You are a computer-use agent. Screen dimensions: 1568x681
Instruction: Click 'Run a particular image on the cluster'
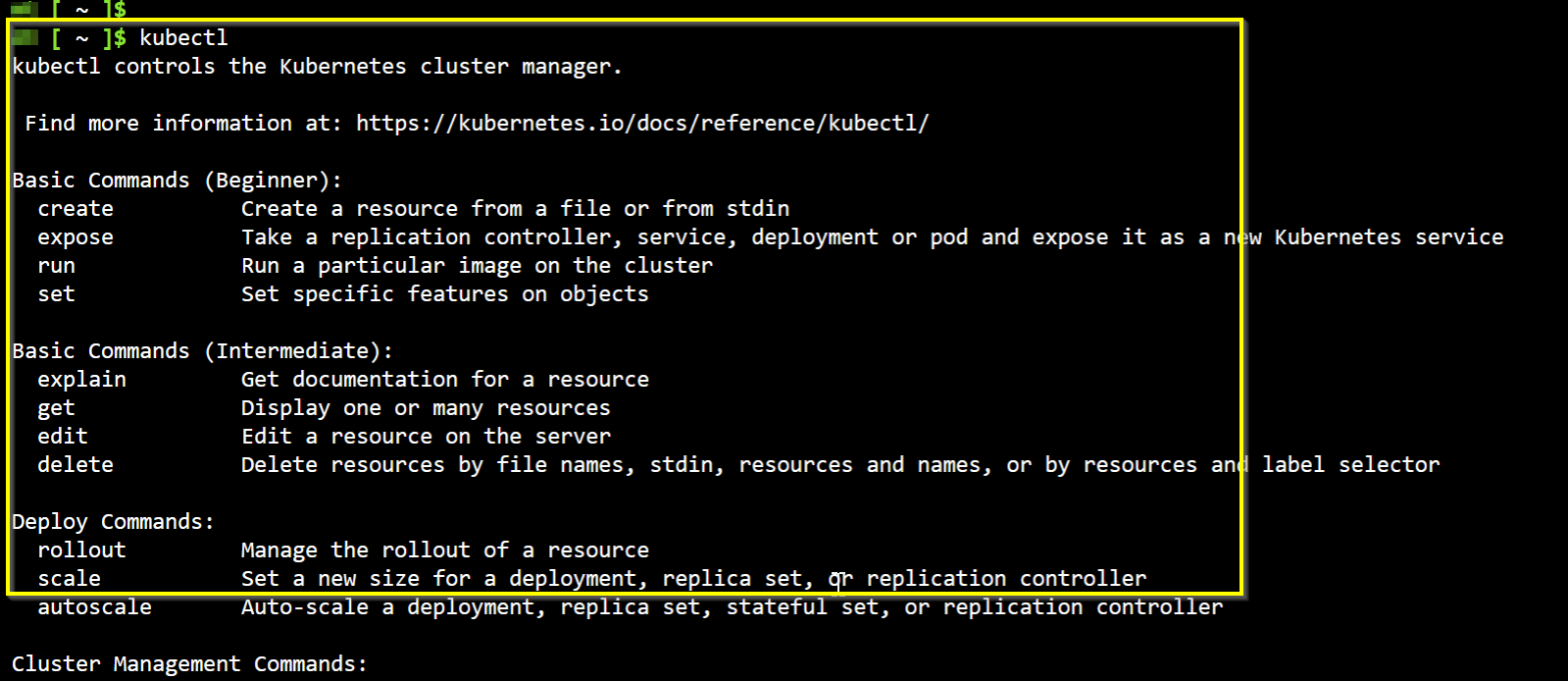478,266
